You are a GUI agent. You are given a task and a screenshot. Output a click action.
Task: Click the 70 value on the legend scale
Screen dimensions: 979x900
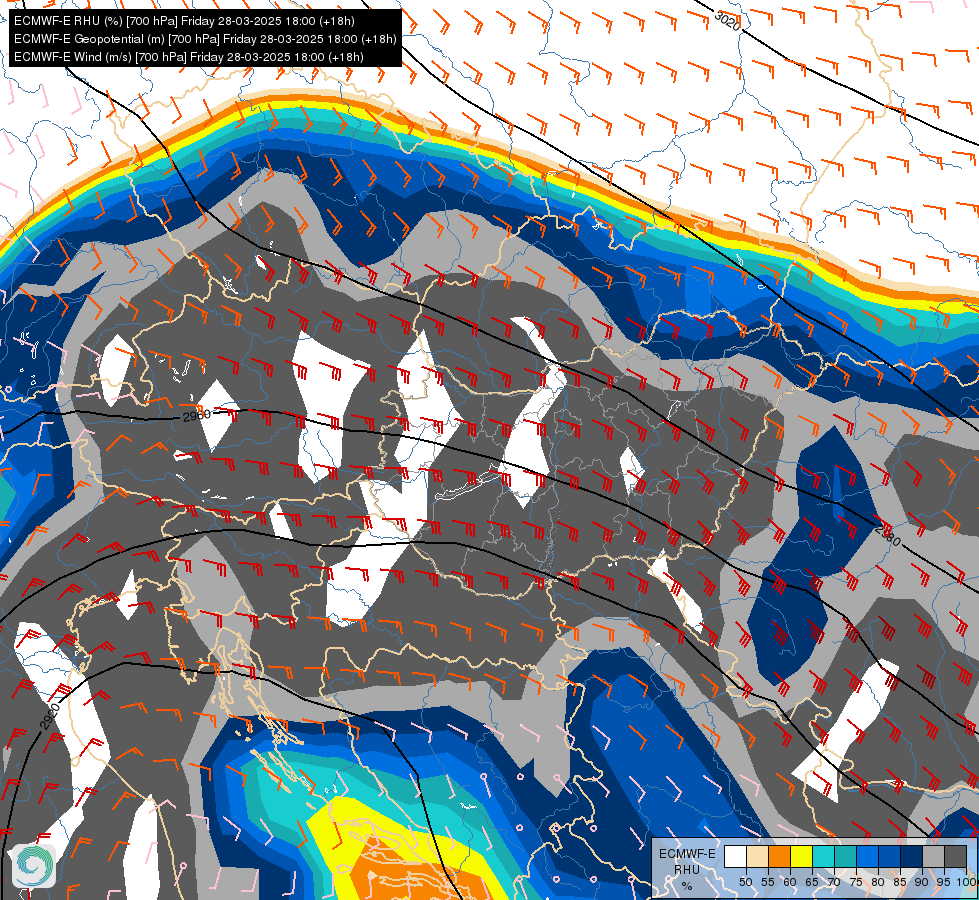[x=834, y=882]
